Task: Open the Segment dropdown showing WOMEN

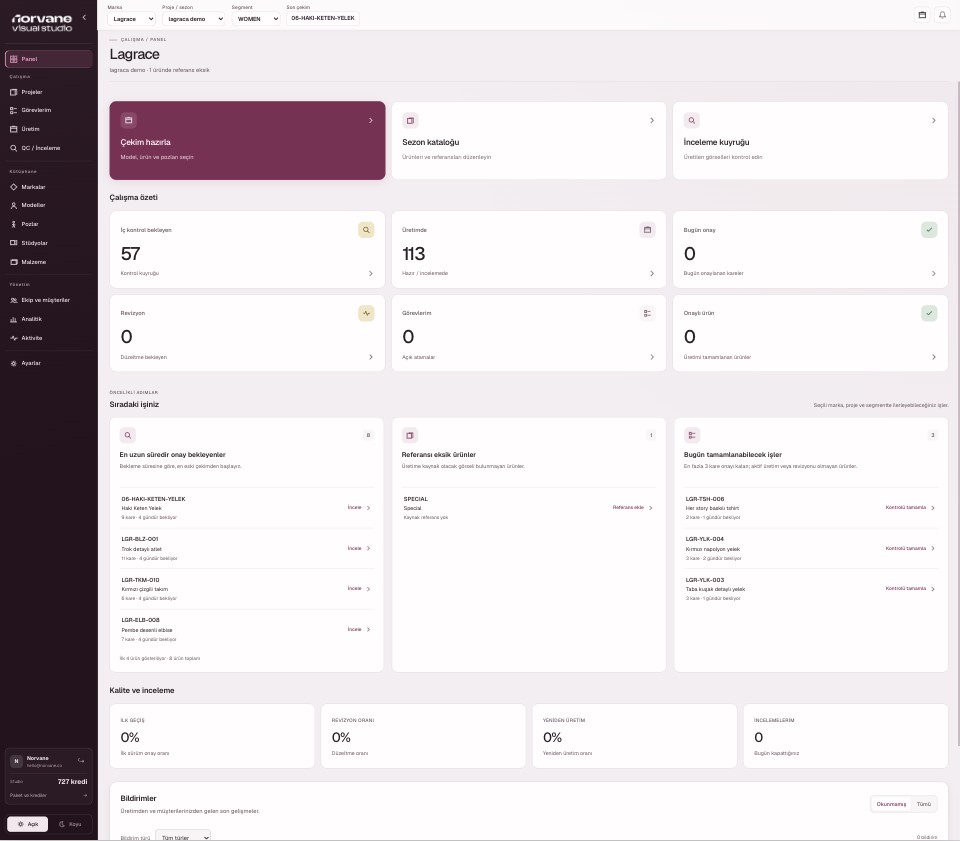Action: tap(256, 18)
